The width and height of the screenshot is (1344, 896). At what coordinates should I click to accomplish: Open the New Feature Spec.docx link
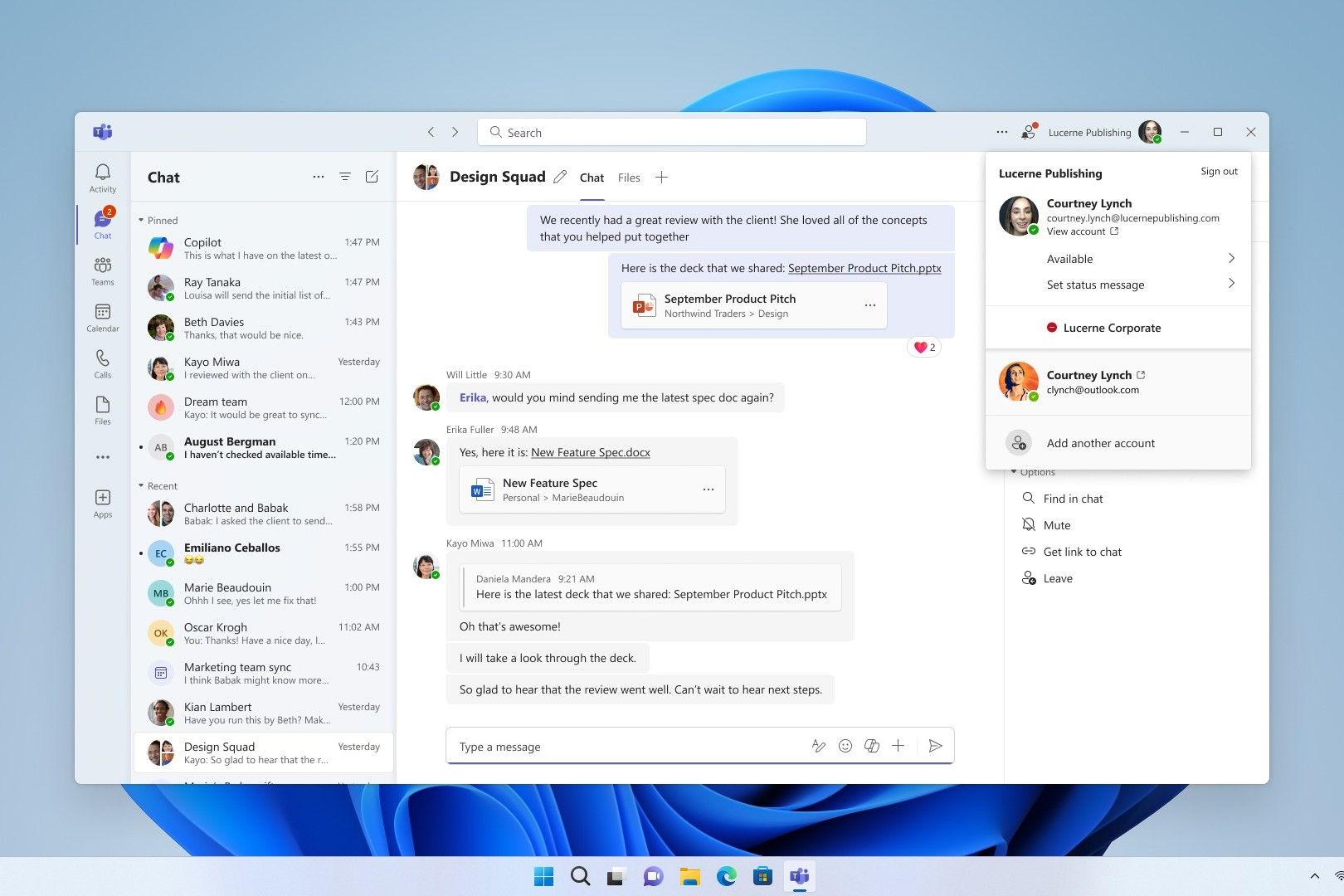point(590,452)
